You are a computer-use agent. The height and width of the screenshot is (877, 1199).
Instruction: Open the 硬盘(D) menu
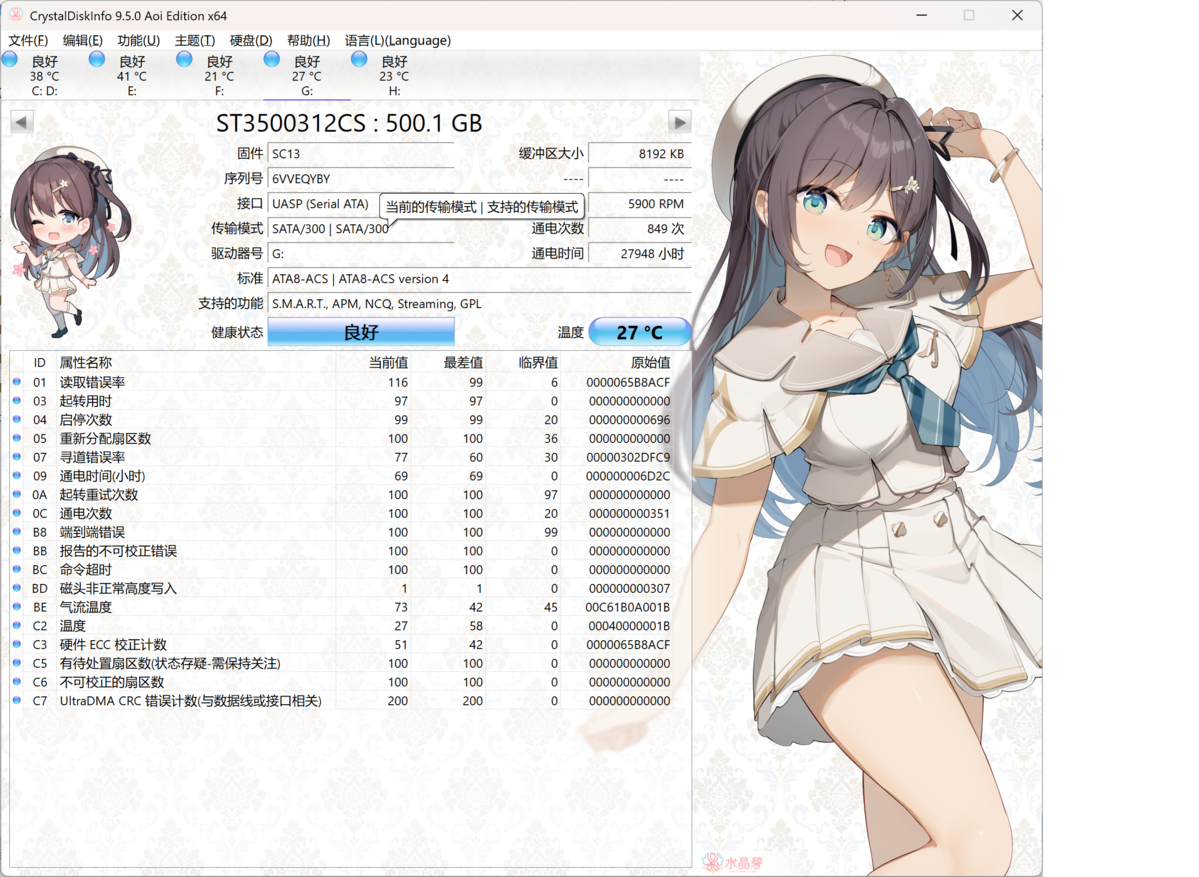tap(252, 41)
